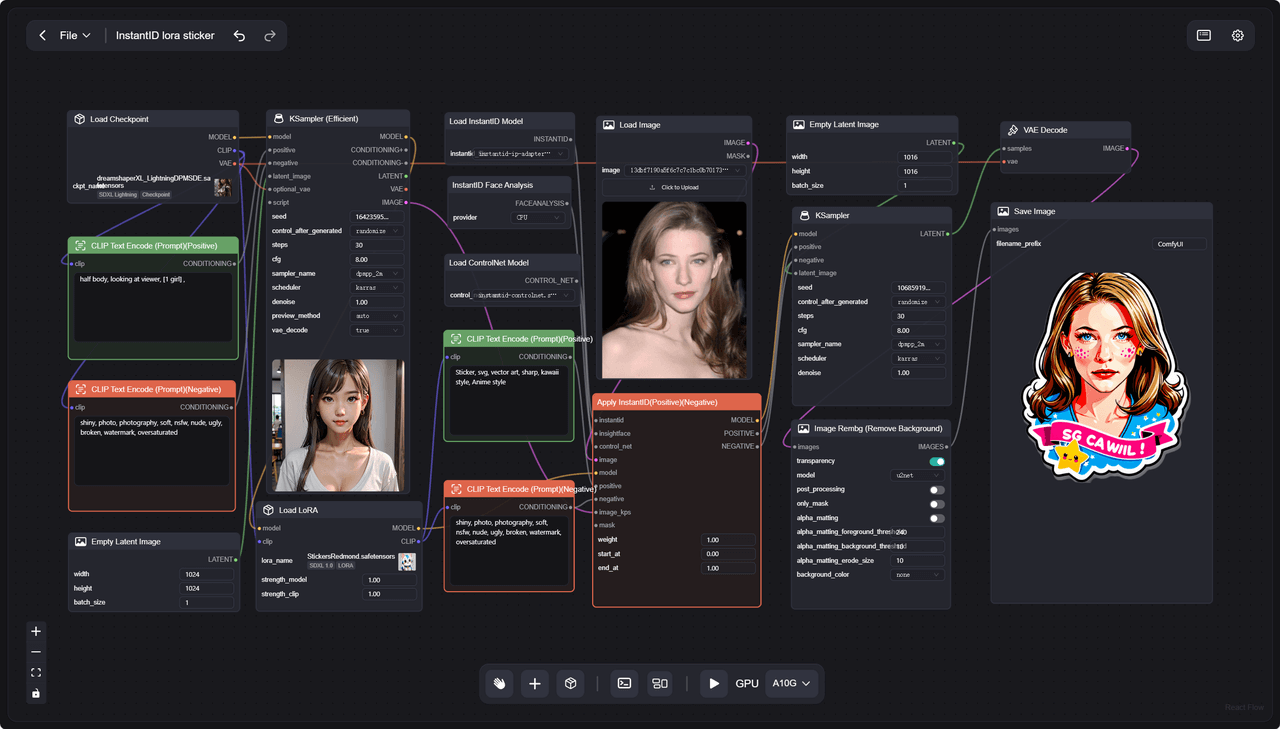The height and width of the screenshot is (729, 1280).
Task: Open the instantid ip-adapter file dropdown
Action: (521, 154)
